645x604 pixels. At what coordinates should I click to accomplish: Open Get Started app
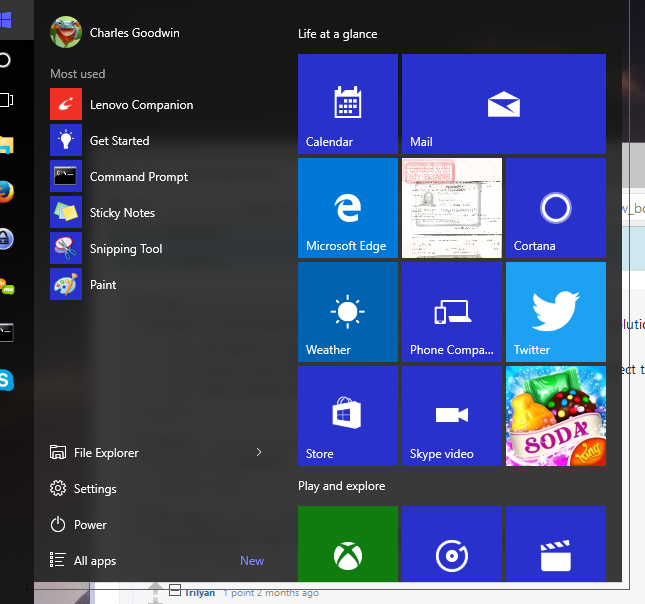click(x=158, y=140)
